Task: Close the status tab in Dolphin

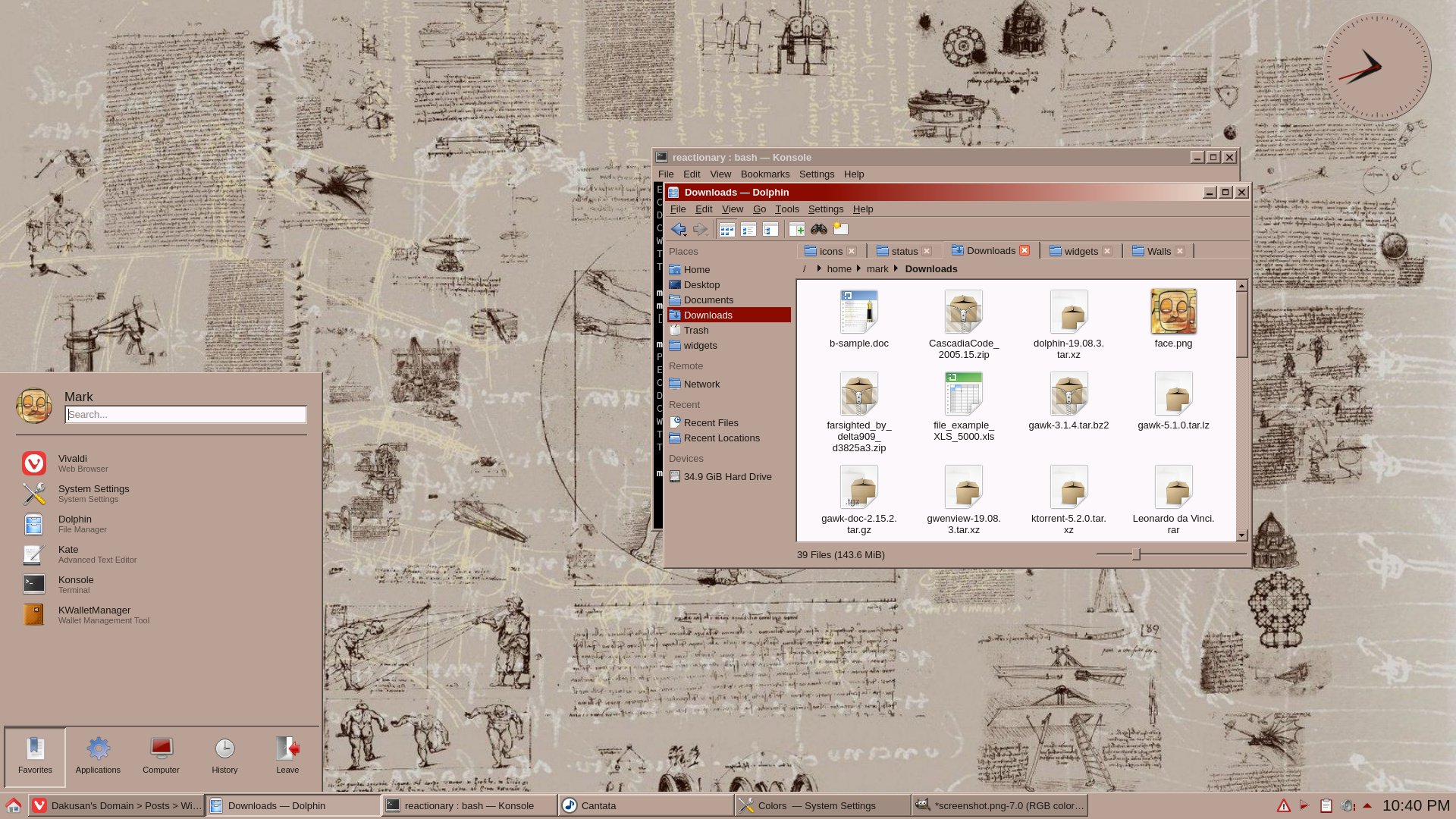Action: tap(927, 251)
